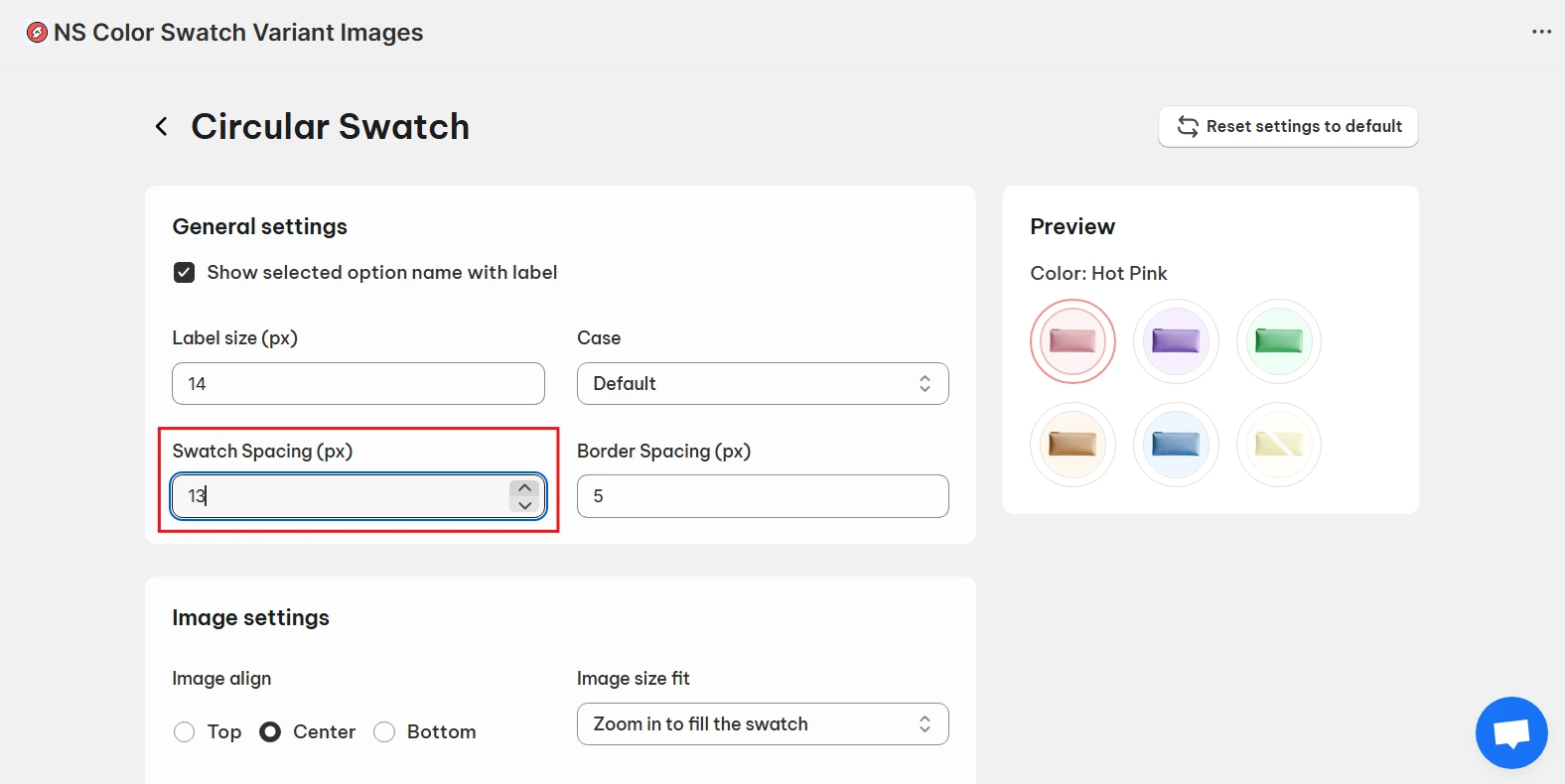Select the pink swatch in the preview
Image resolution: width=1565 pixels, height=784 pixels.
[x=1072, y=341]
